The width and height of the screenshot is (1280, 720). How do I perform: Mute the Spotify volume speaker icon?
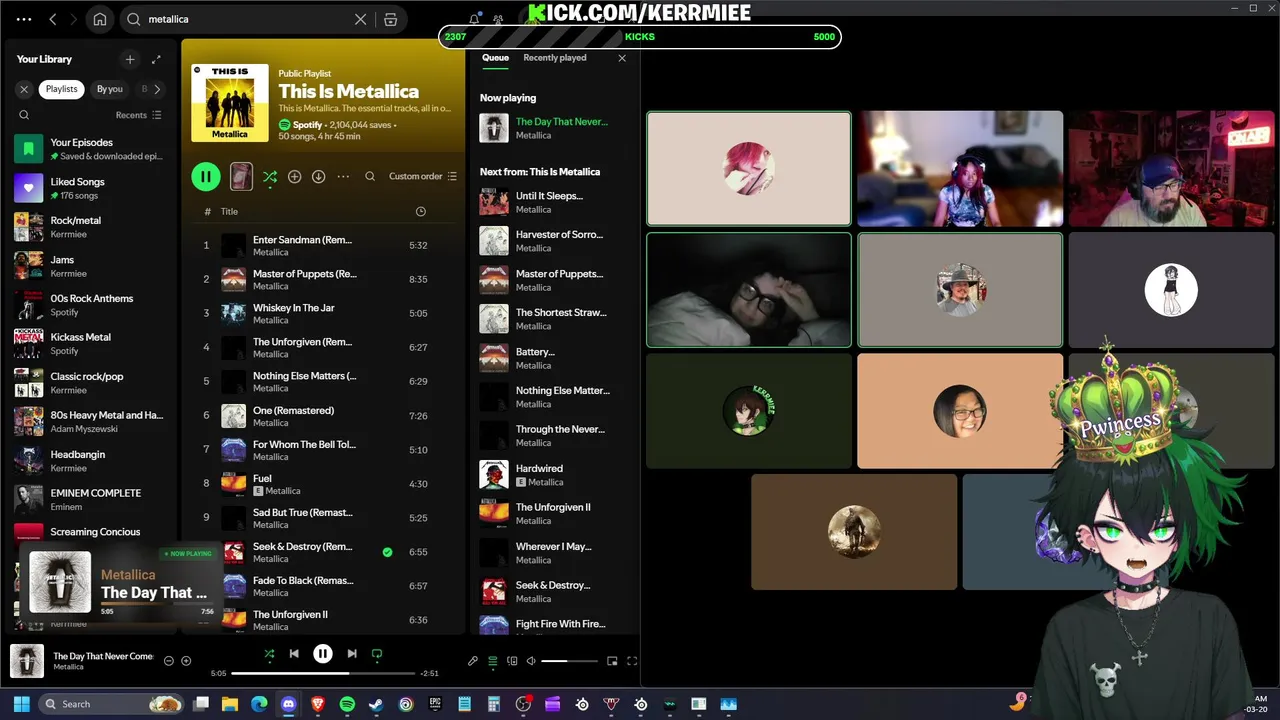pyautogui.click(x=531, y=660)
